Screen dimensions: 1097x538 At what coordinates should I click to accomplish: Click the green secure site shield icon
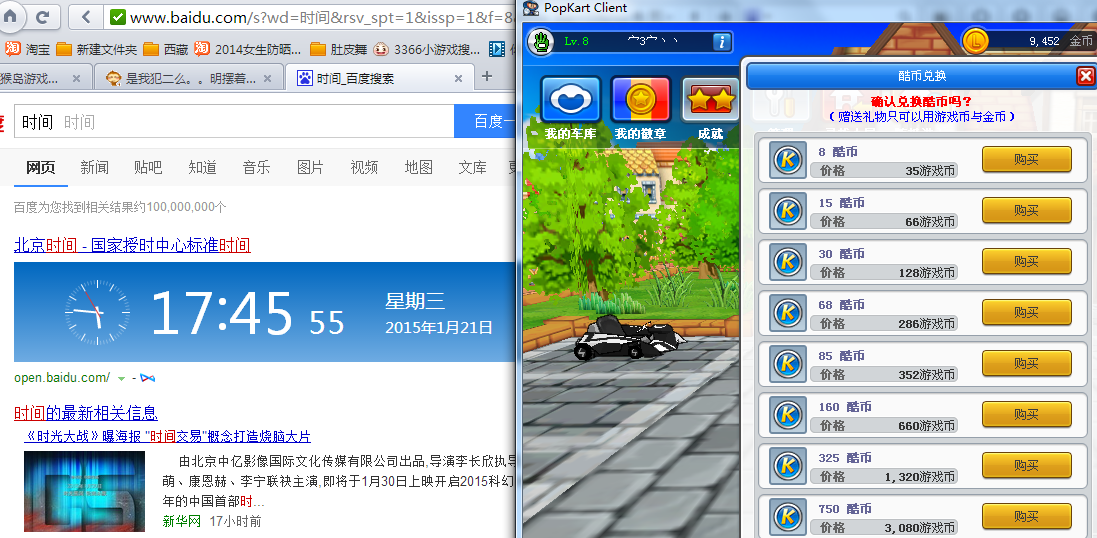[x=118, y=17]
